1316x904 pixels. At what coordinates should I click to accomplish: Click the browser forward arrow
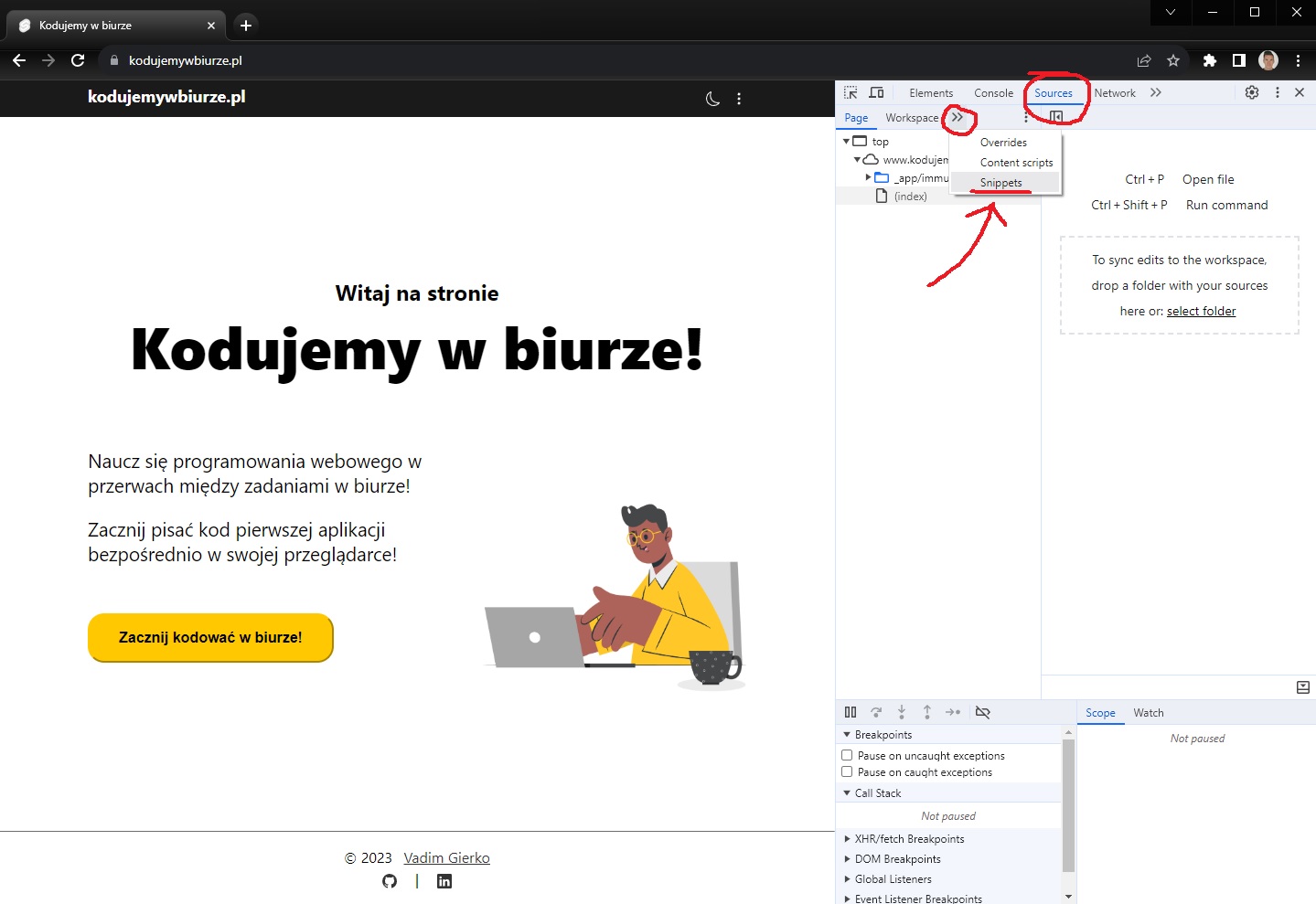tap(48, 60)
